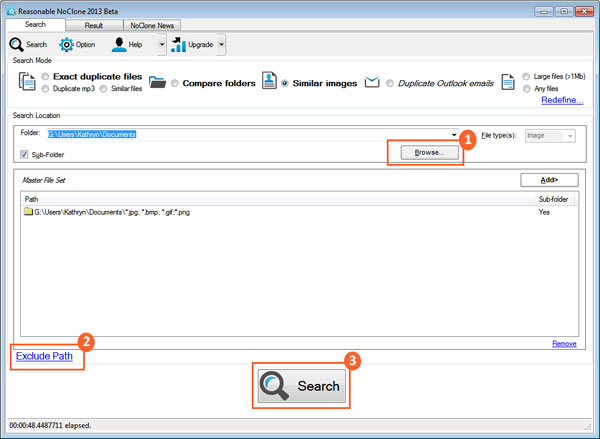This screenshot has height=439, width=600.
Task: Click the Sub-folder column header
Action: click(554, 199)
